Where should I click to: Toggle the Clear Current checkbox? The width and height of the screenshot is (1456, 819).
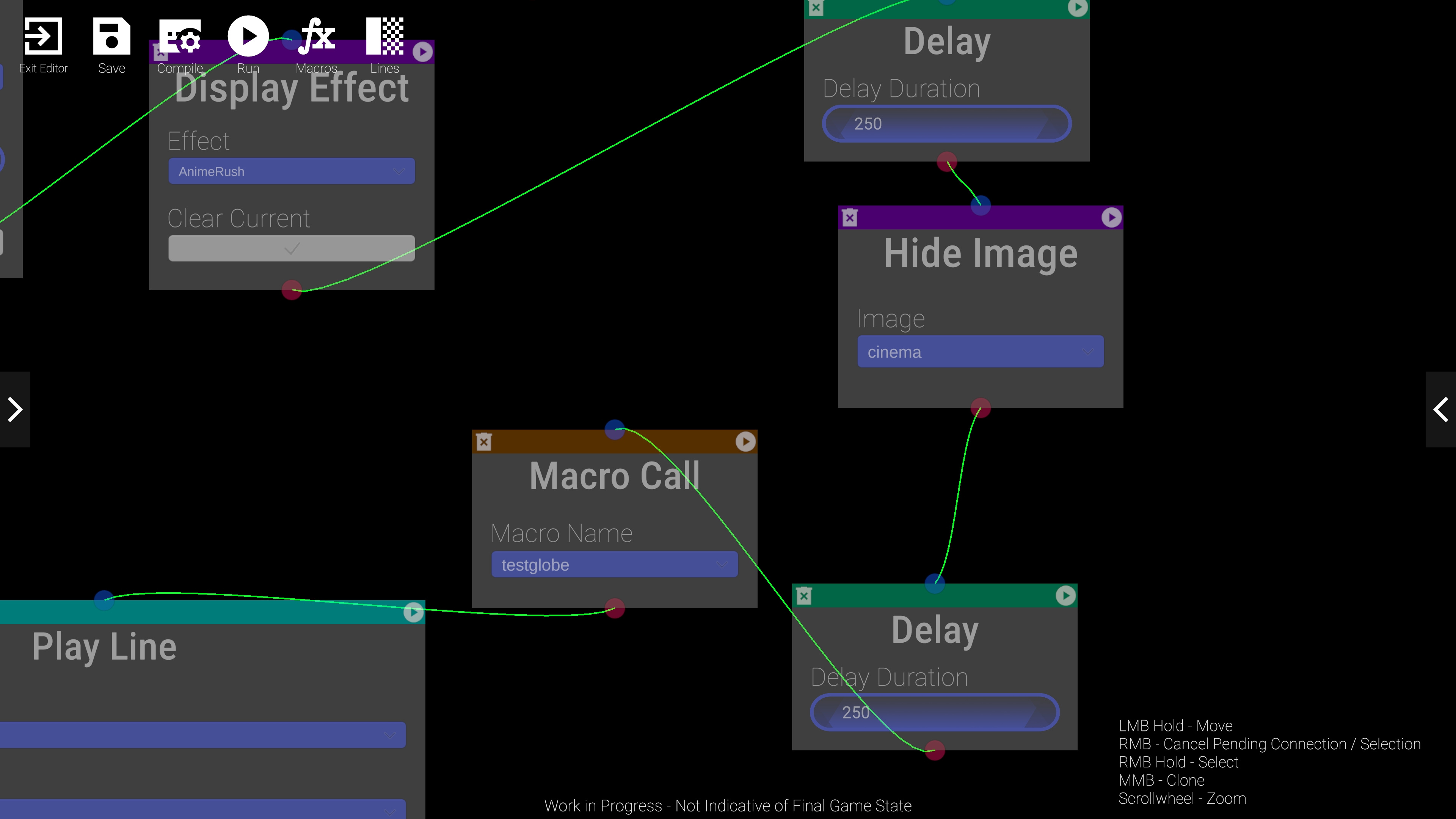click(x=292, y=248)
